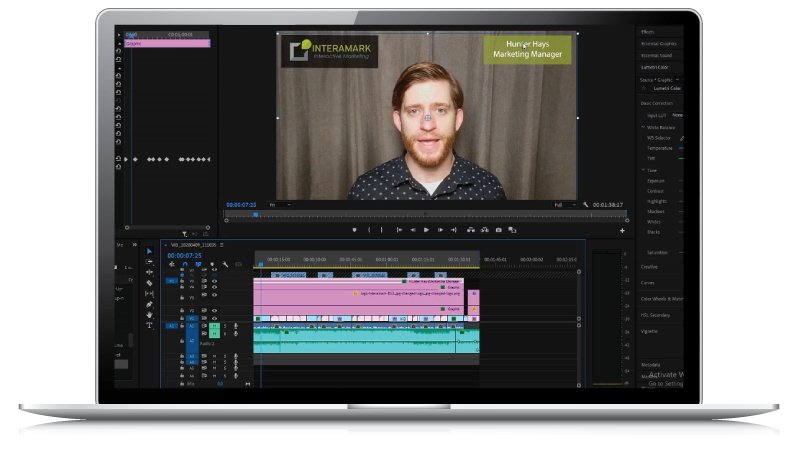The width and height of the screenshot is (800, 453).
Task: Open the Full playback resolution dropdown
Action: tap(565, 205)
